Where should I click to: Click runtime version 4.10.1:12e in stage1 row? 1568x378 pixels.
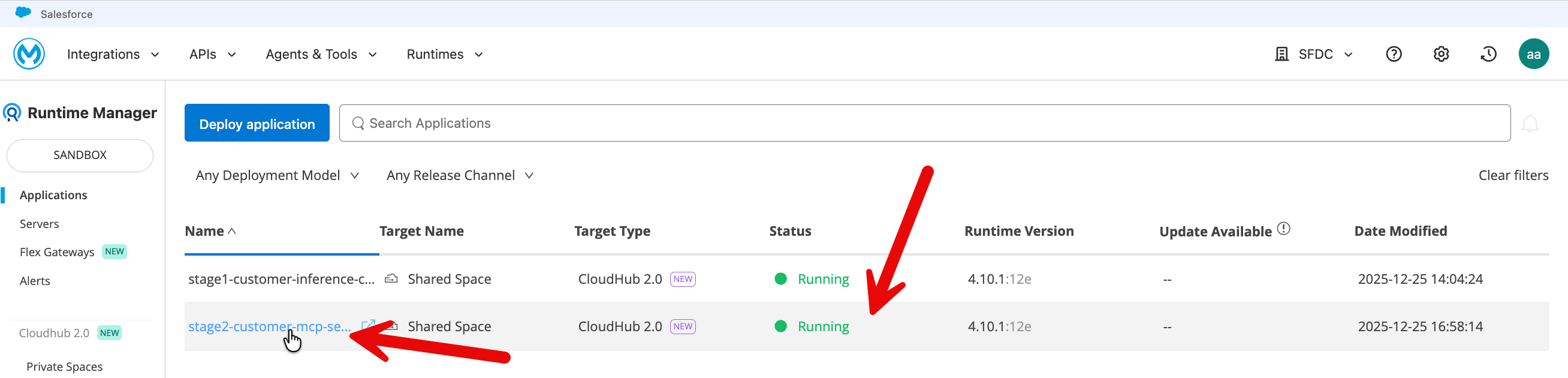coord(999,278)
